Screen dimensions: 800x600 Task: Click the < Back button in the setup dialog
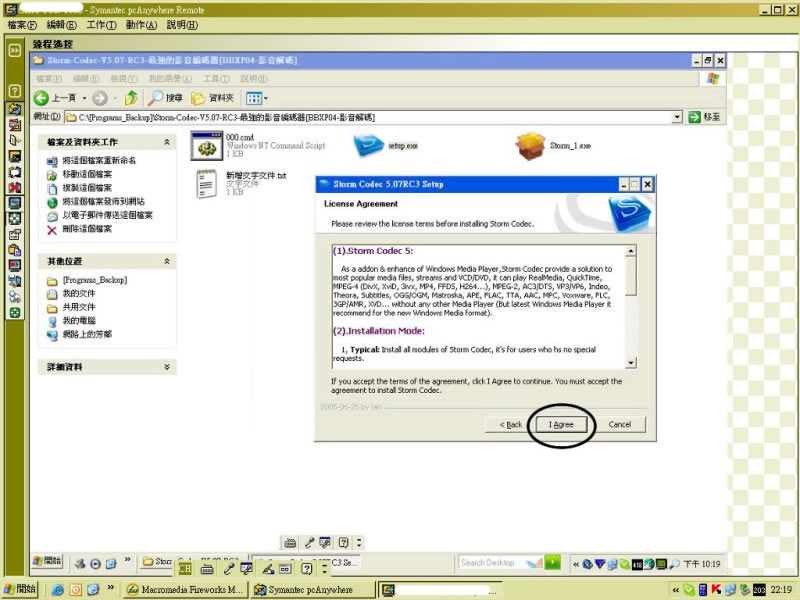[x=510, y=424]
